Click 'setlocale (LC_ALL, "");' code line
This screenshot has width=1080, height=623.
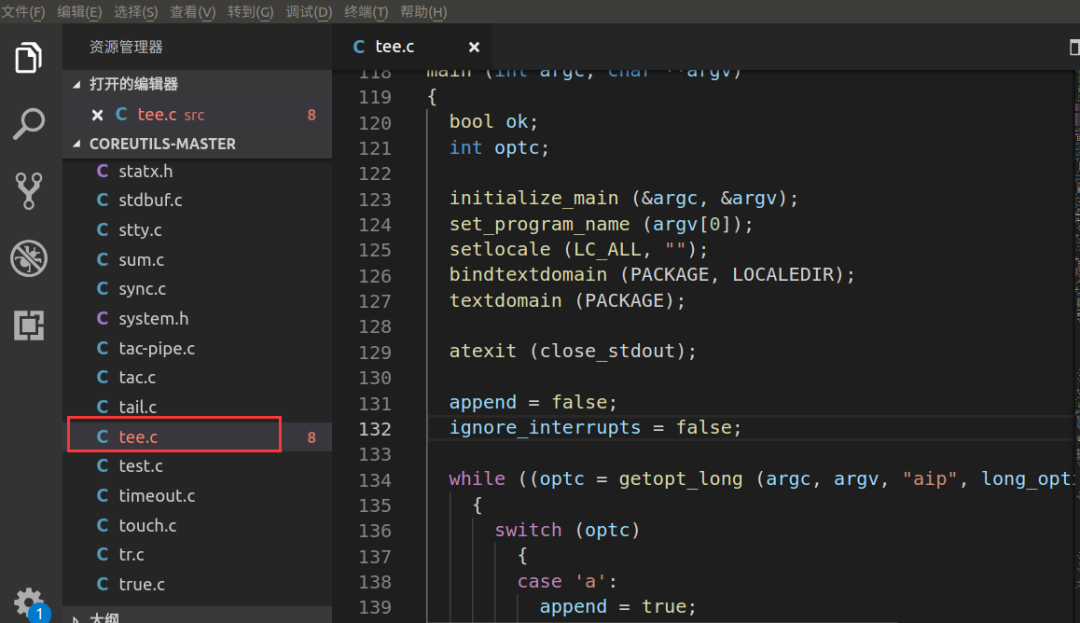coord(578,249)
